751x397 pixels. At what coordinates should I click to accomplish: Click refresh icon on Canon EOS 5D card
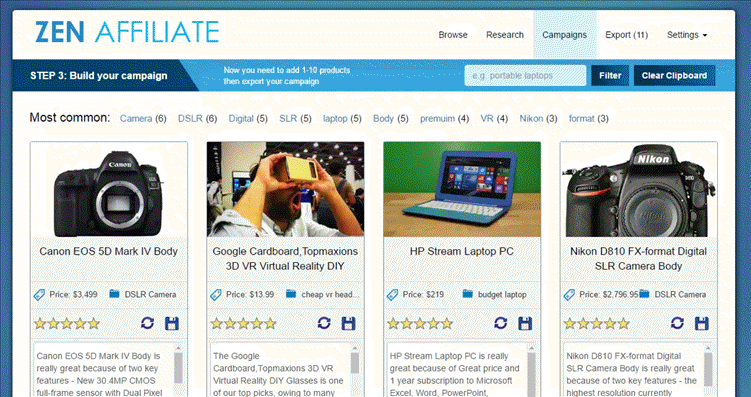(x=148, y=323)
